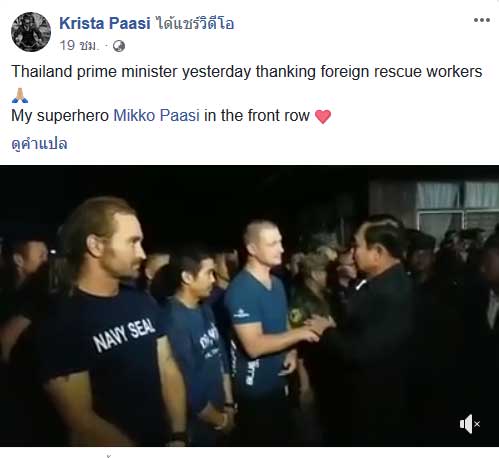Open Krista Paasi's round profile picture
The height and width of the screenshot is (458, 499).
(31, 32)
